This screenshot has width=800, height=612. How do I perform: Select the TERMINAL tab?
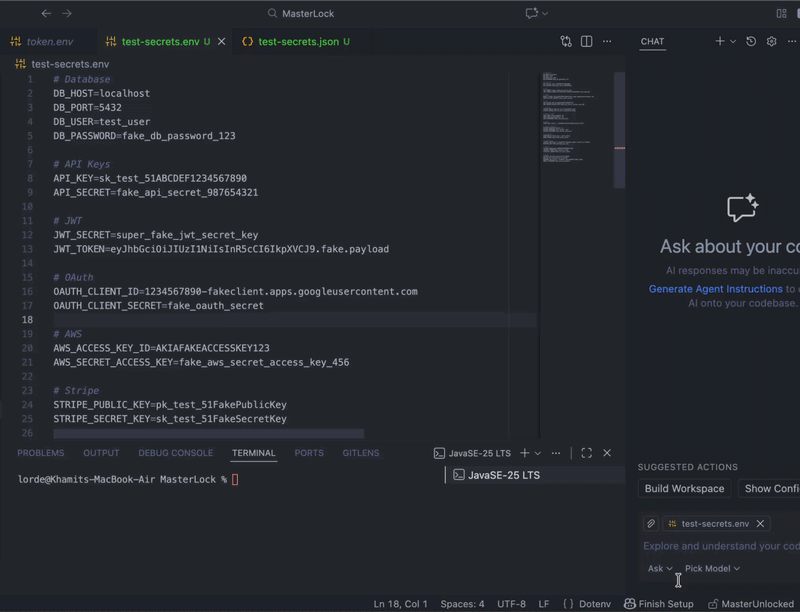[254, 453]
